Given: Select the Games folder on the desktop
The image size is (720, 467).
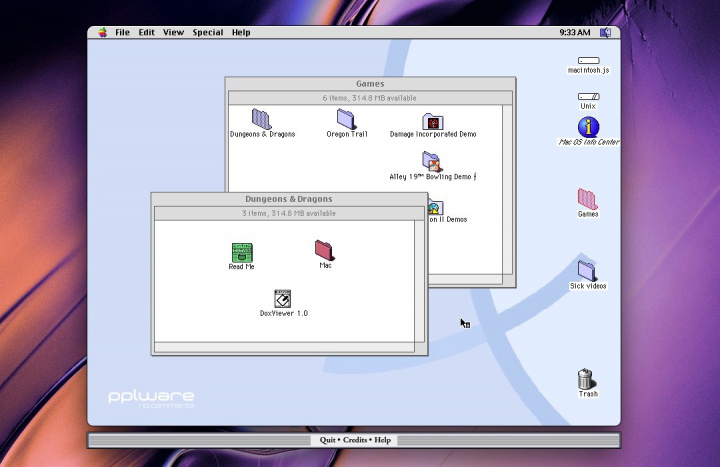Looking at the screenshot, I should pos(587,198).
